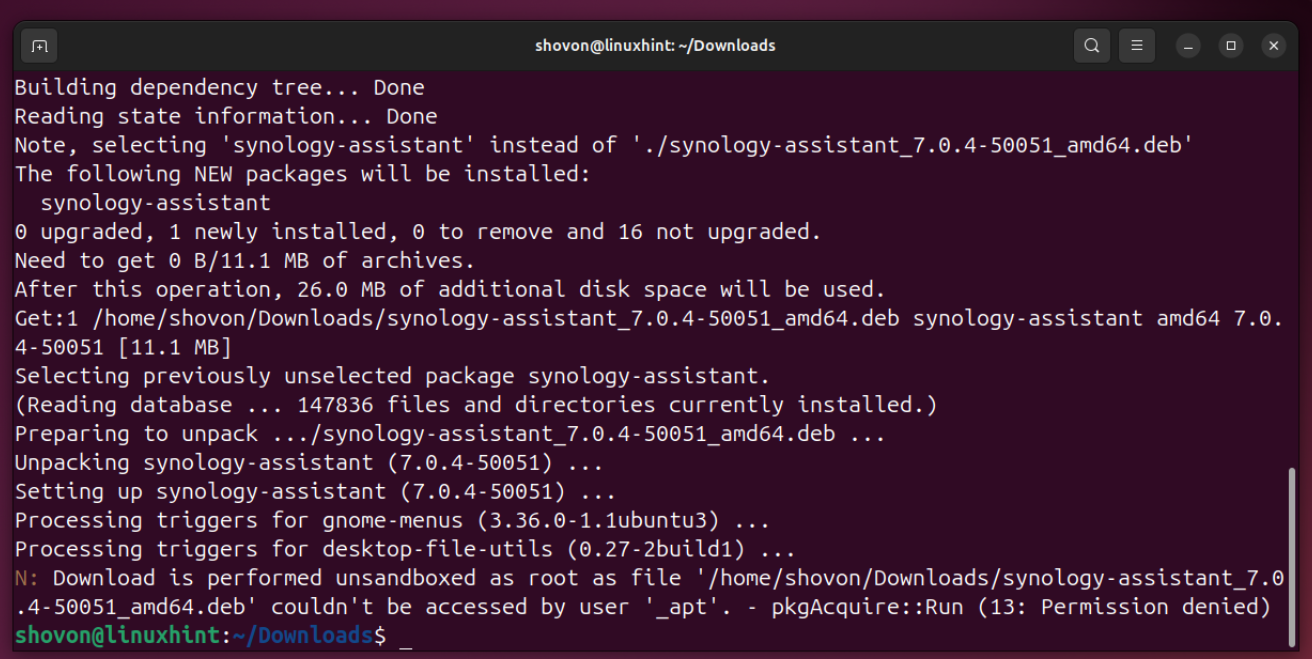Click the indented 'synology-assistant' package name line

[155, 203]
